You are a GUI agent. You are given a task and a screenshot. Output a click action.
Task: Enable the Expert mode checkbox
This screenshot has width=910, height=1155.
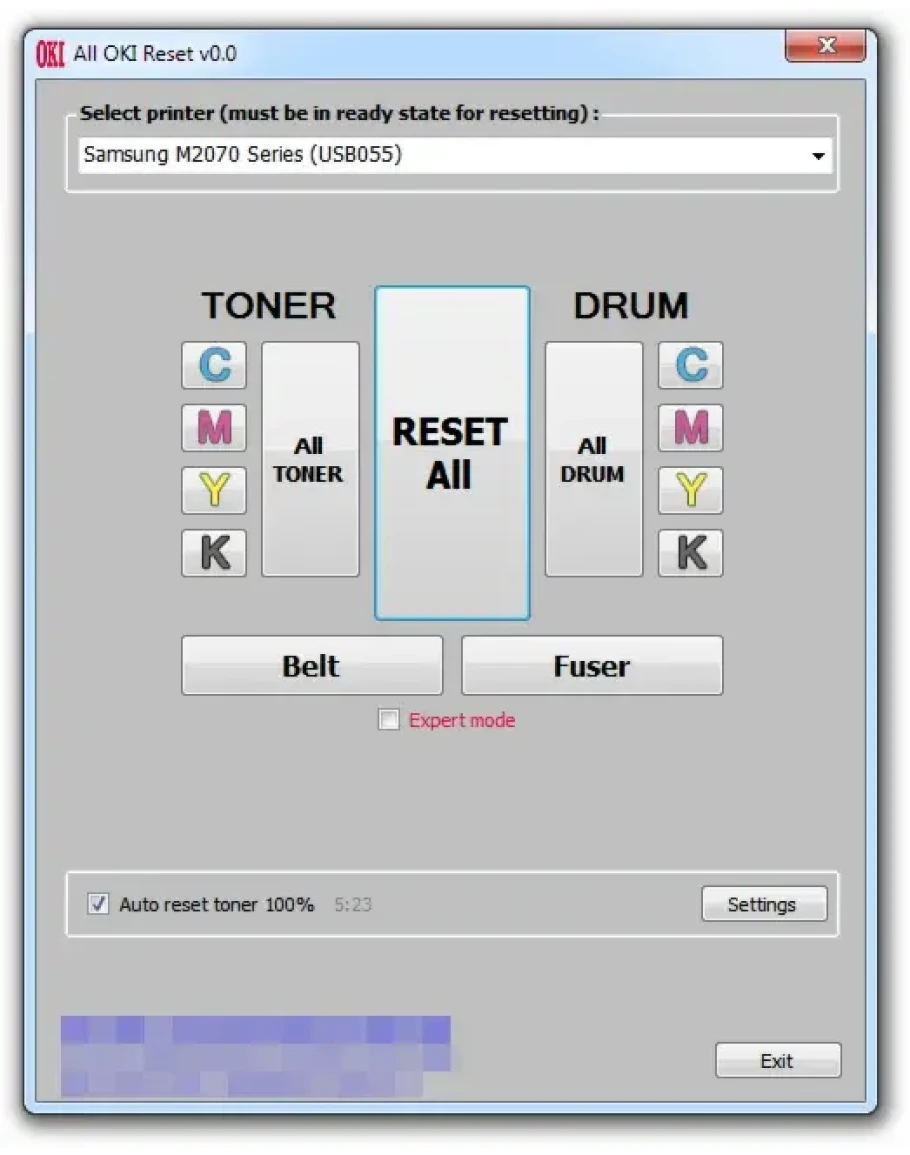pos(388,720)
